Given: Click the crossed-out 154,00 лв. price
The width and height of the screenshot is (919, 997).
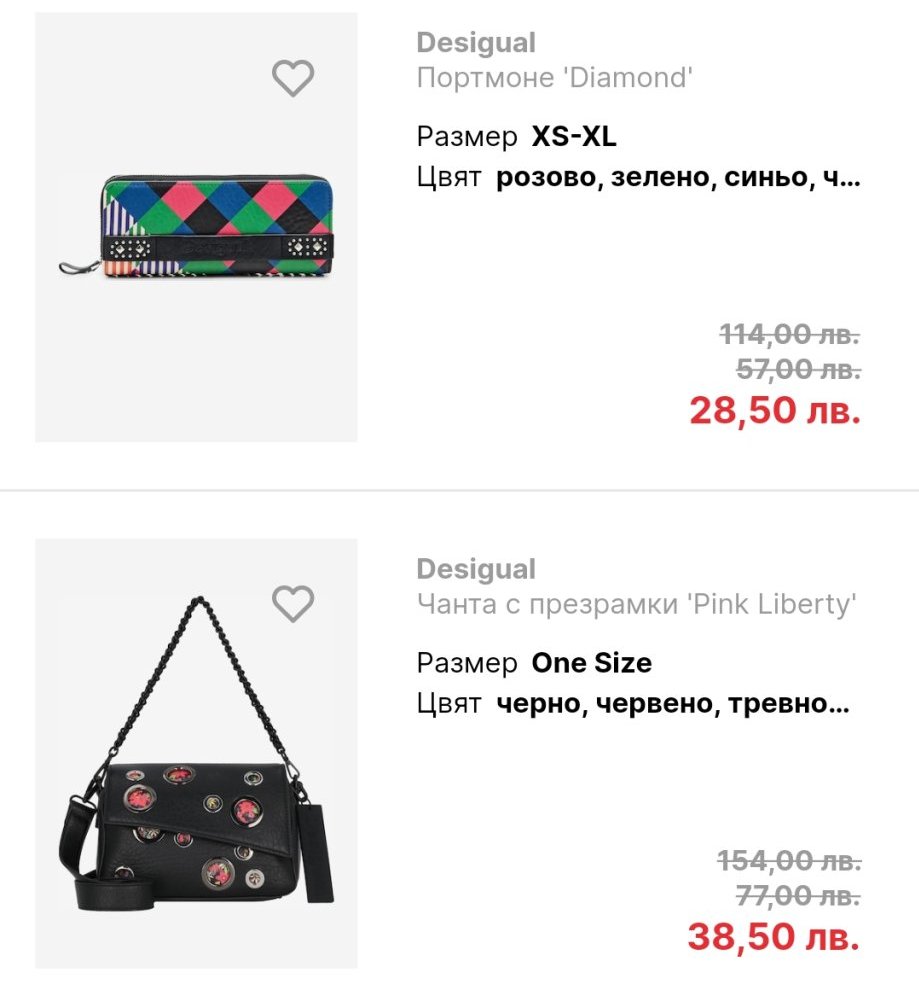Looking at the screenshot, I should pyautogui.click(x=790, y=860).
